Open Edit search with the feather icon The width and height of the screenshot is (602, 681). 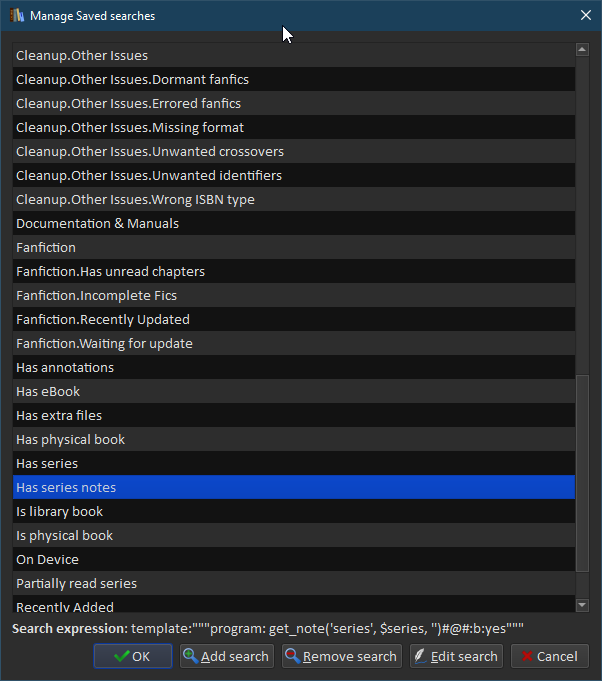[455, 656]
